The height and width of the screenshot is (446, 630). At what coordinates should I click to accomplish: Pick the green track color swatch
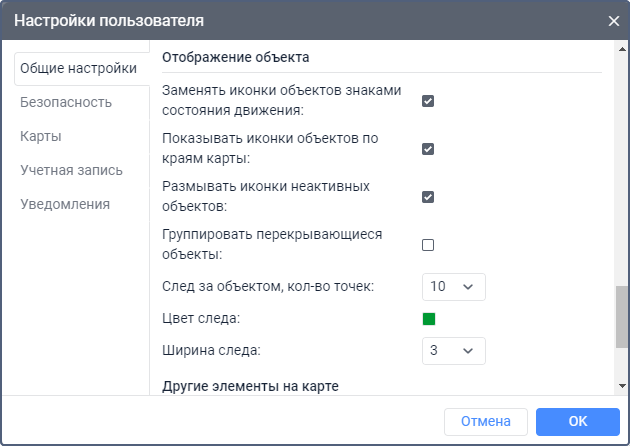429,319
